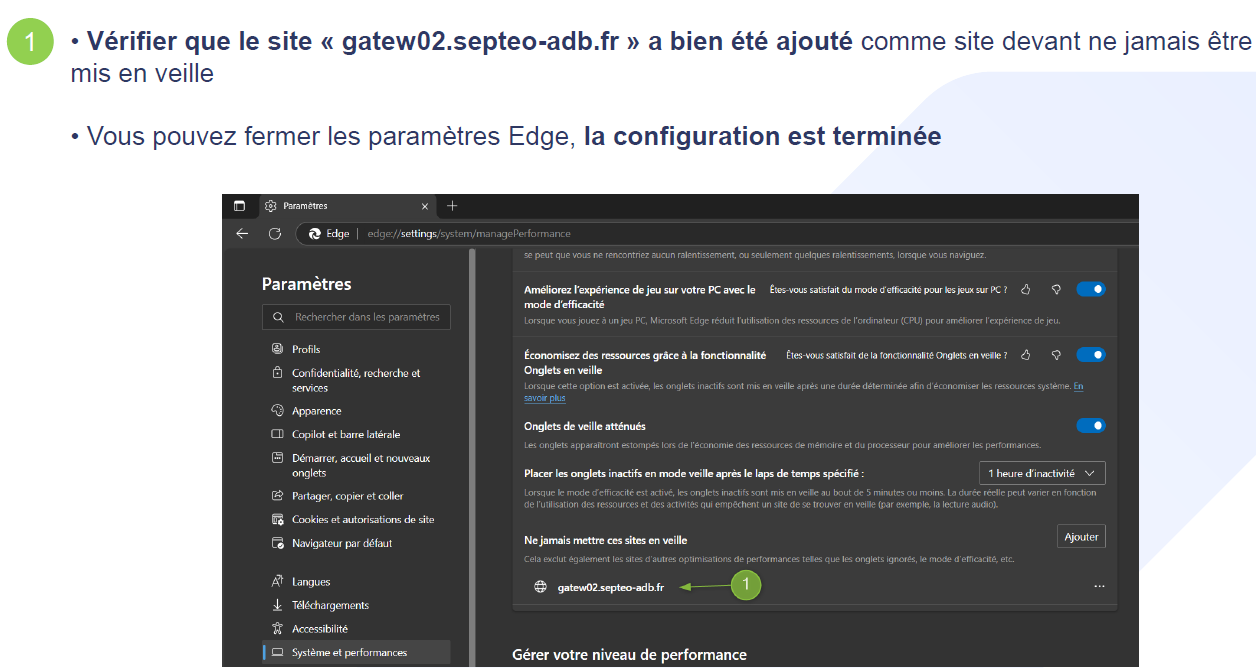Thumbs down for gaming efficiency mode
Image resolution: width=1256 pixels, height=668 pixels.
pyautogui.click(x=1056, y=290)
